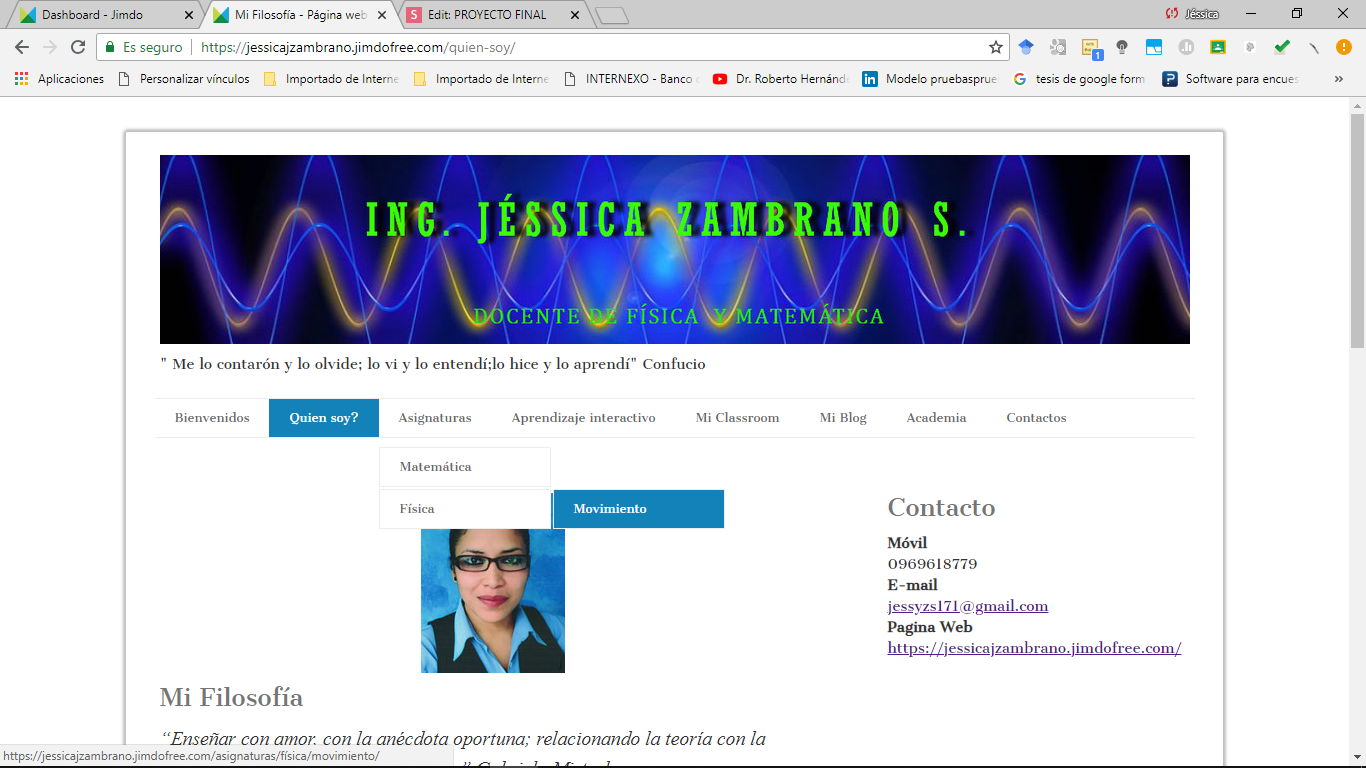Open the Software para encuestas bookmark
This screenshot has width=1366, height=768.
coord(1230,79)
